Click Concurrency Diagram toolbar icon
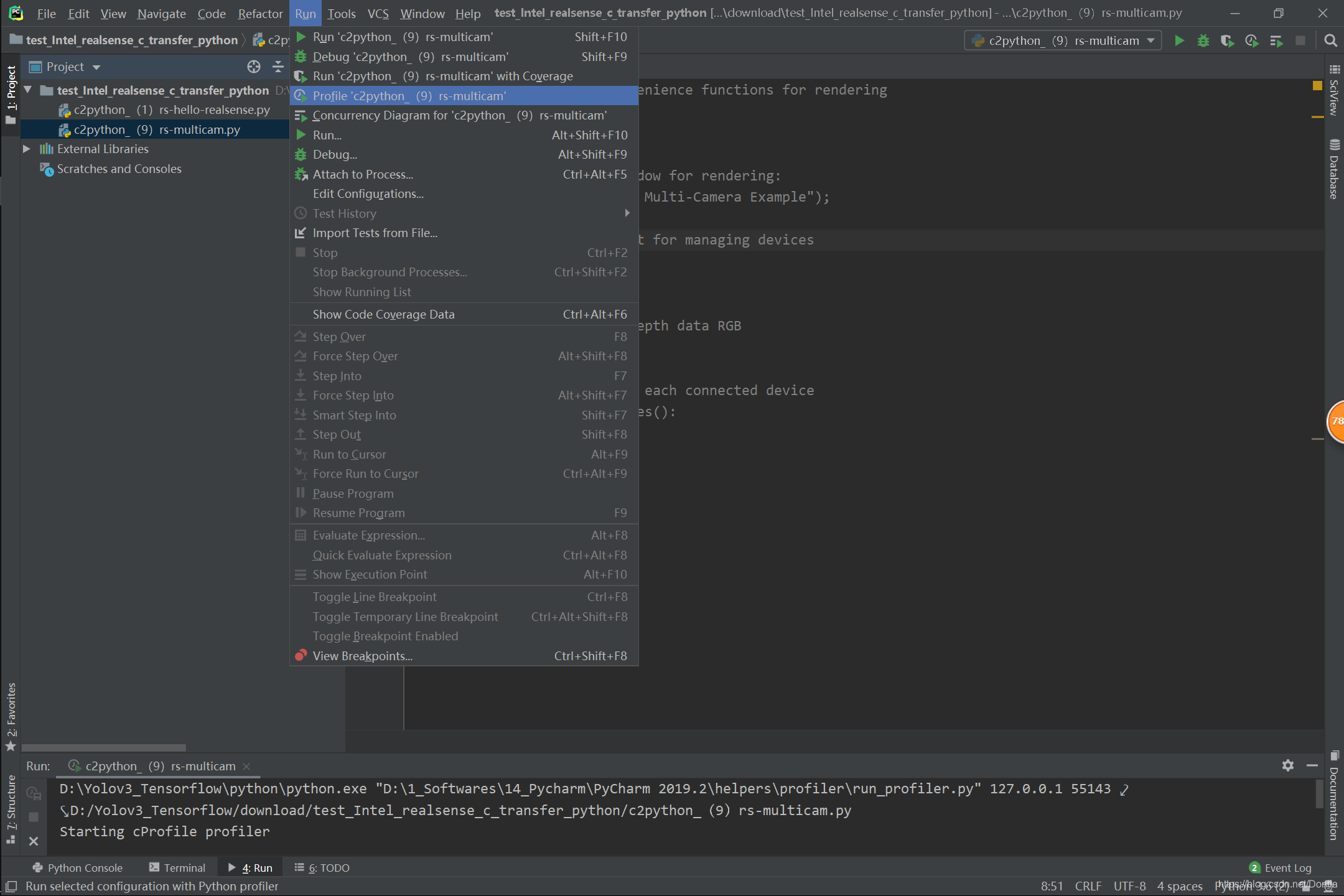Image resolution: width=1344 pixels, height=896 pixels. (x=1276, y=41)
